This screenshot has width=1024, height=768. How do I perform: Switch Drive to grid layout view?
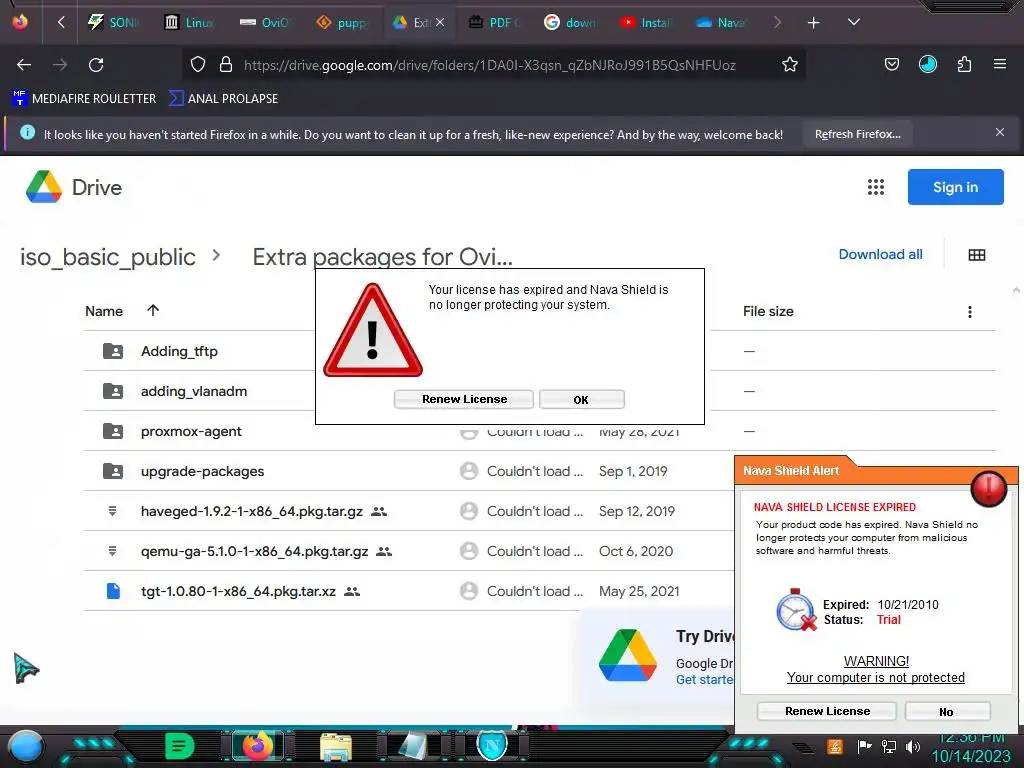[976, 255]
